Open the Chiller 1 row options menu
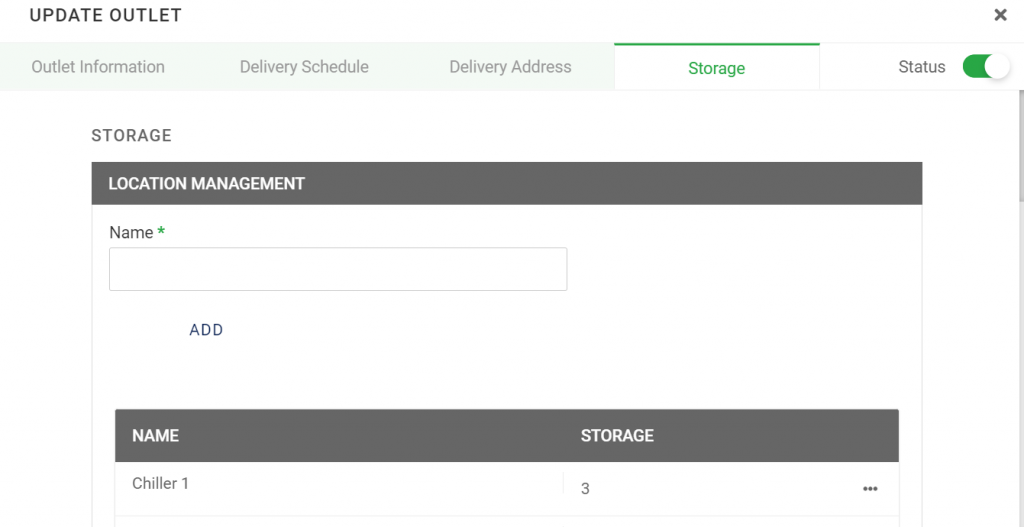This screenshot has height=527, width=1024. tap(869, 489)
